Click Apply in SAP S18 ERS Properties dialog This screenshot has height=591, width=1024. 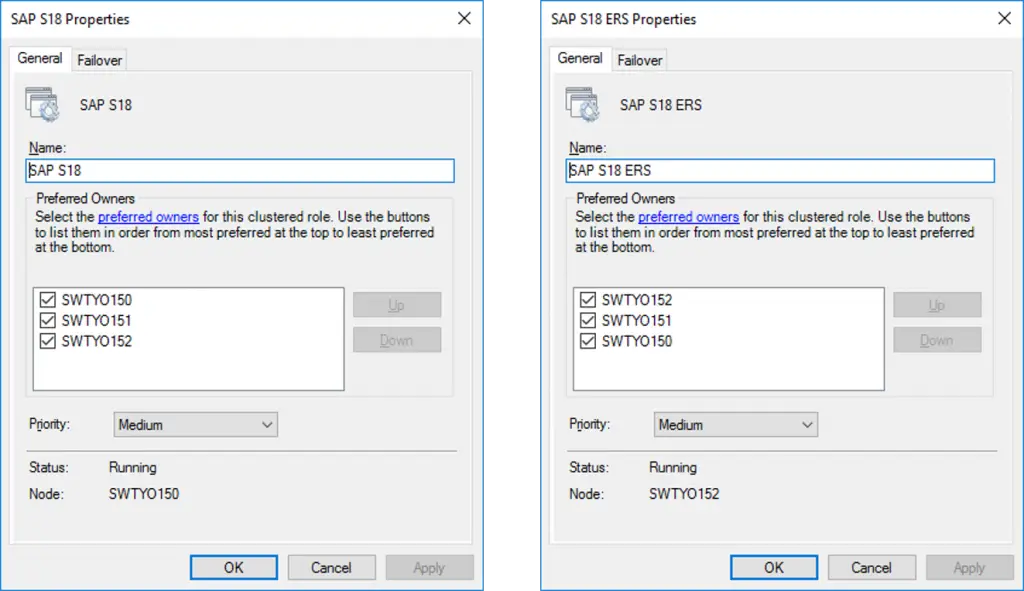969,567
